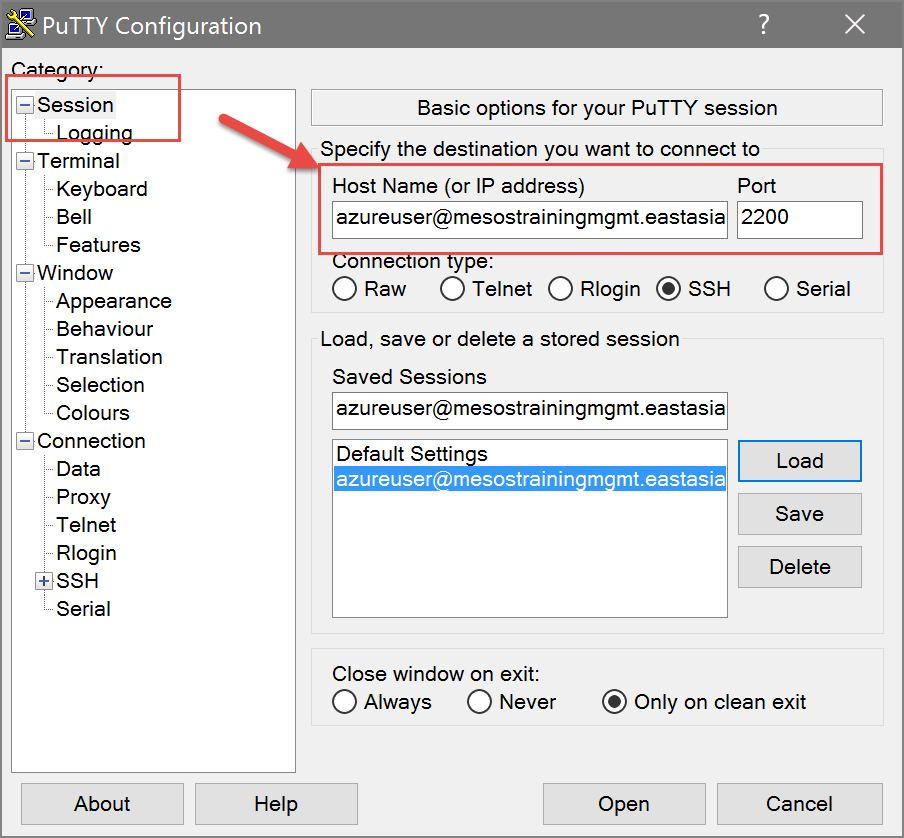The width and height of the screenshot is (904, 838).
Task: Open the SSH connection
Action: coord(624,804)
